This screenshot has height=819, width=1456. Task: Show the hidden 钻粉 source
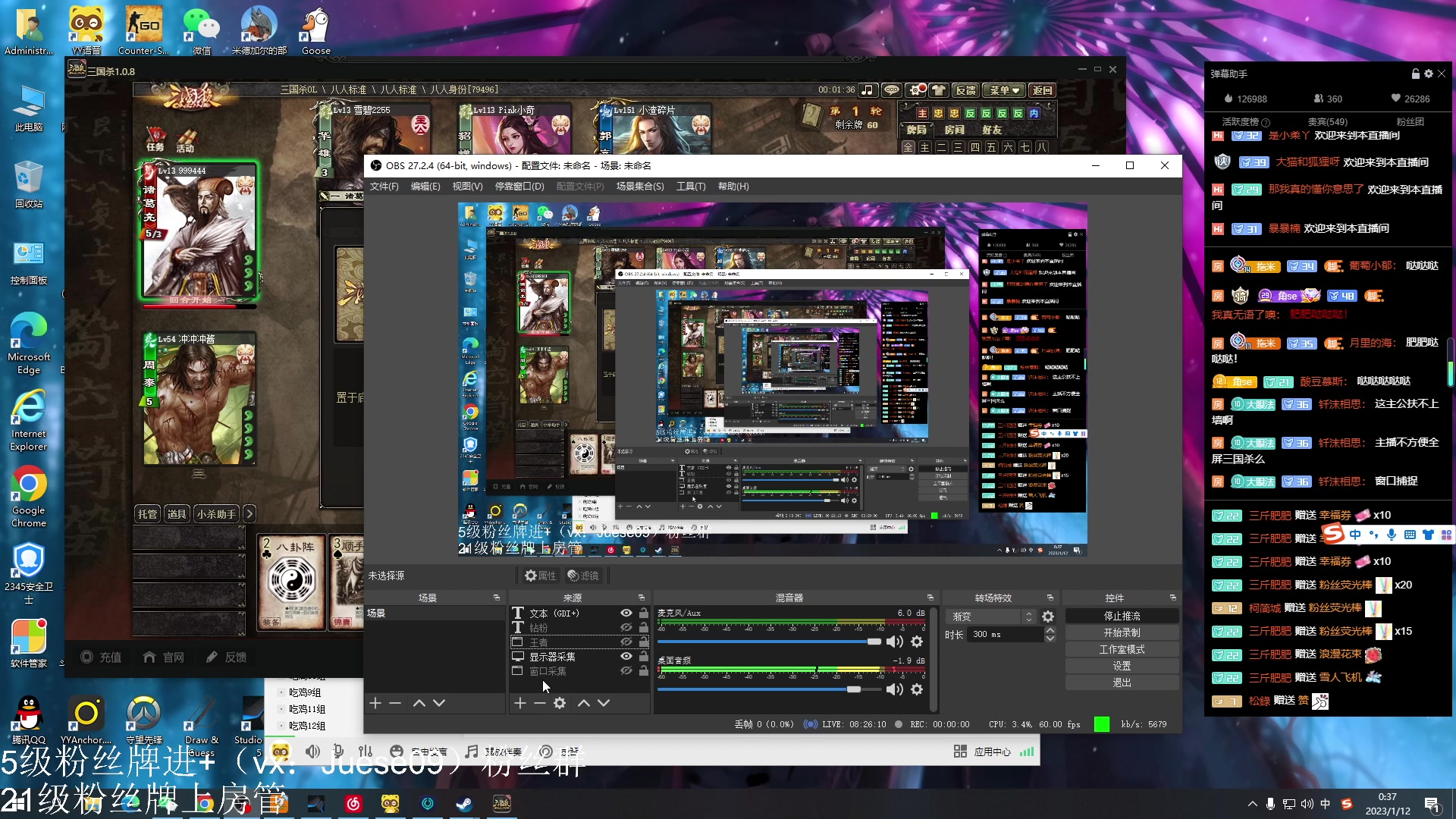coord(626,627)
